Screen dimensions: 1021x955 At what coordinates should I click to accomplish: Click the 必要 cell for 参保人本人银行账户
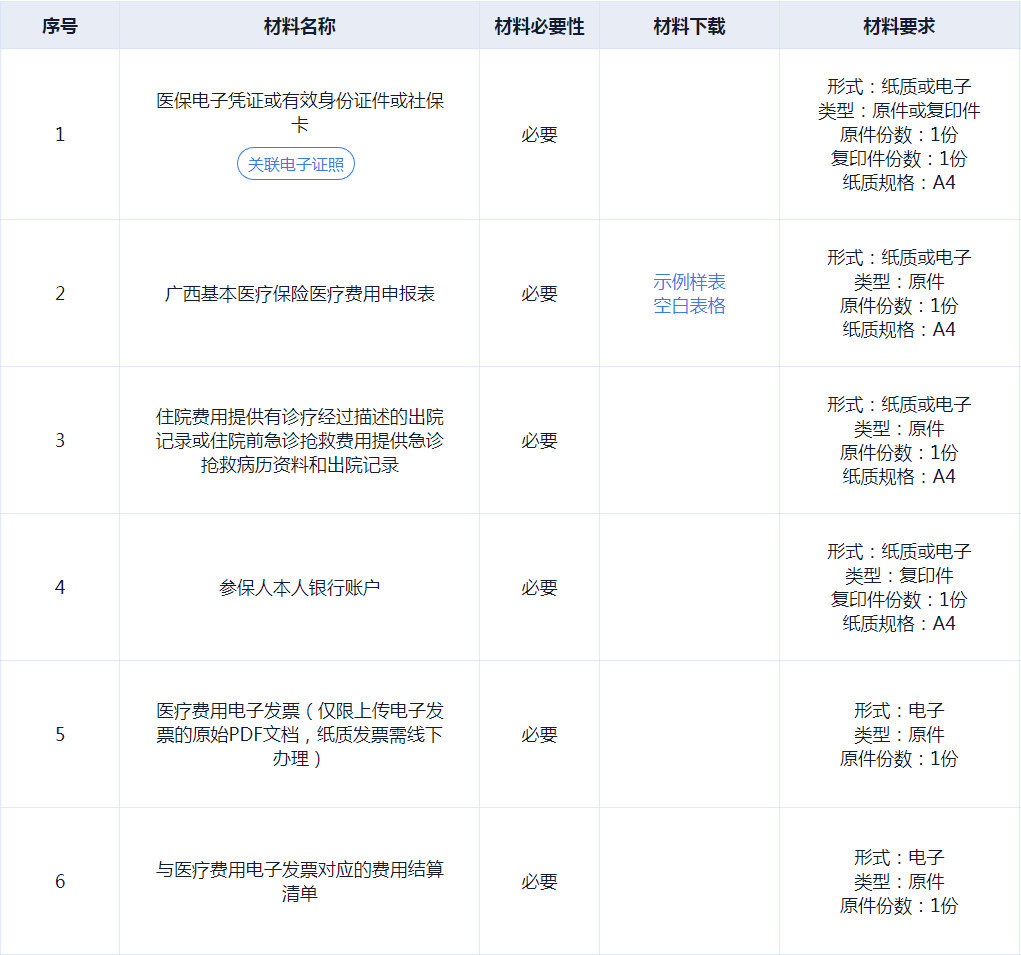[x=539, y=588]
